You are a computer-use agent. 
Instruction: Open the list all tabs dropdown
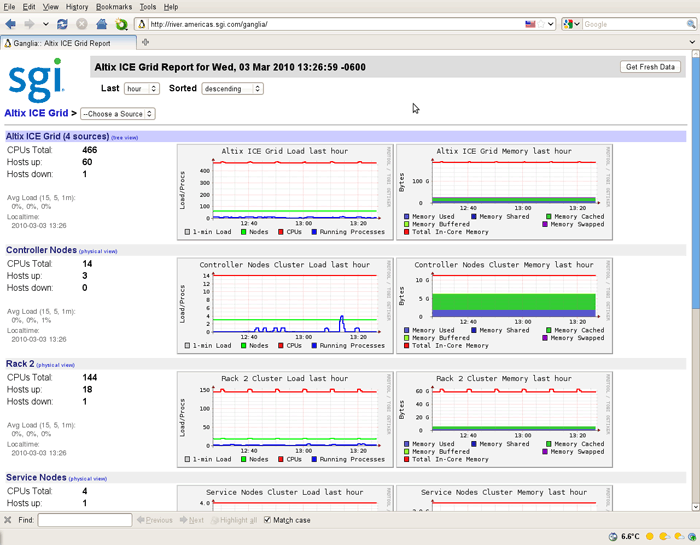point(692,42)
